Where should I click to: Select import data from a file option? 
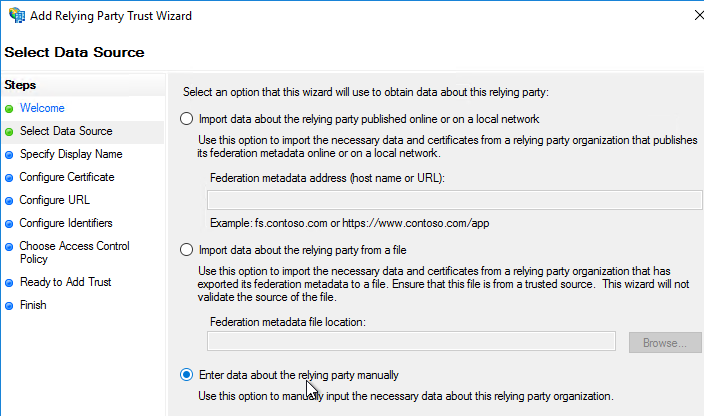click(186, 250)
